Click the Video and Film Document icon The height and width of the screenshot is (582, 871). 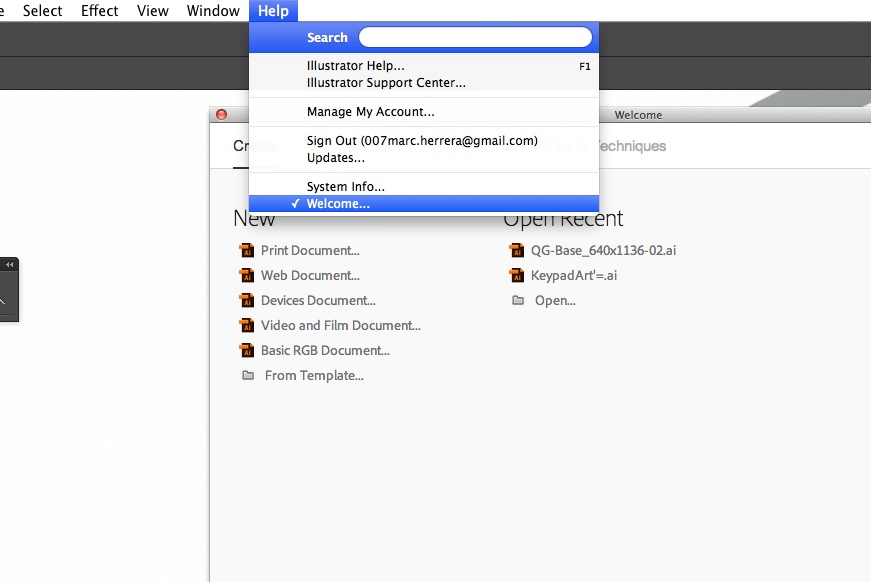(x=247, y=325)
